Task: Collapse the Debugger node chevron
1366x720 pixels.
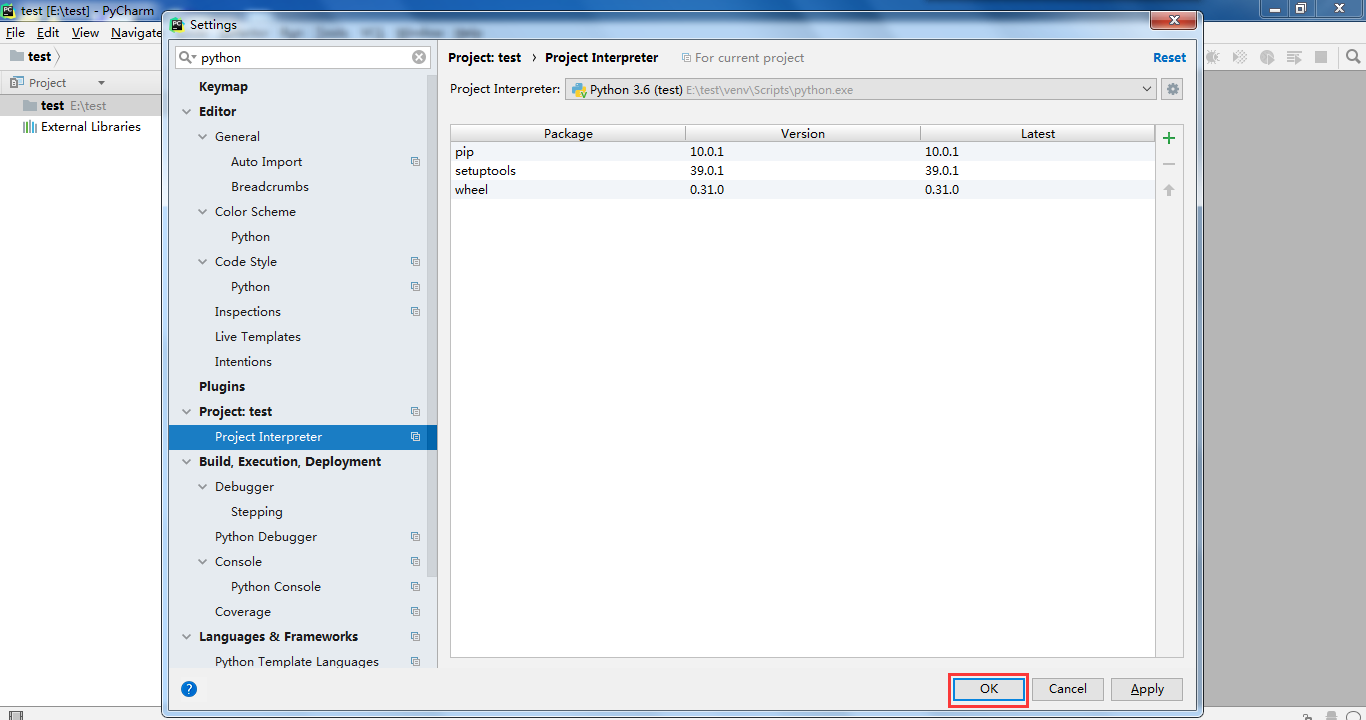Action: 203,487
